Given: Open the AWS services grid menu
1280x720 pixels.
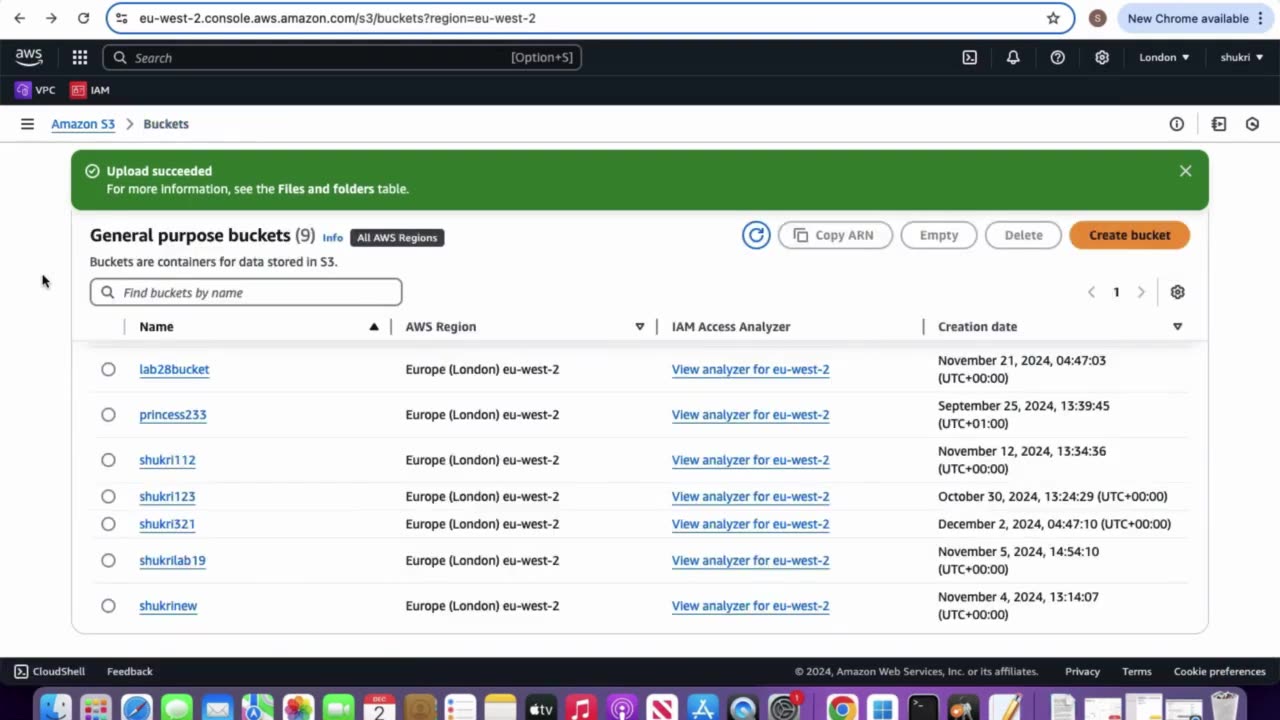Looking at the screenshot, I should 80,58.
